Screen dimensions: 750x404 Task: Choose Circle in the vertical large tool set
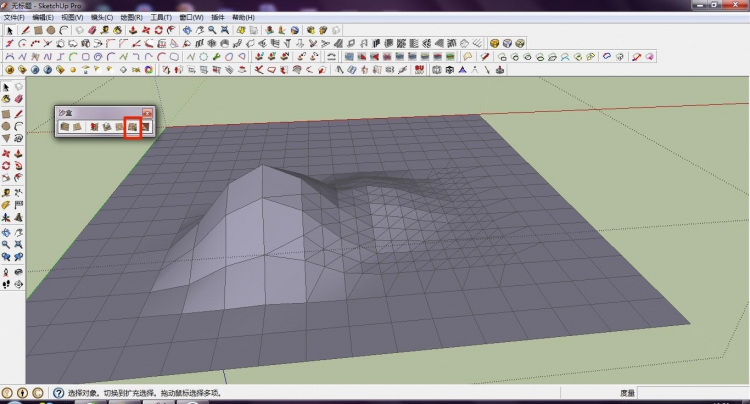(x=6, y=126)
